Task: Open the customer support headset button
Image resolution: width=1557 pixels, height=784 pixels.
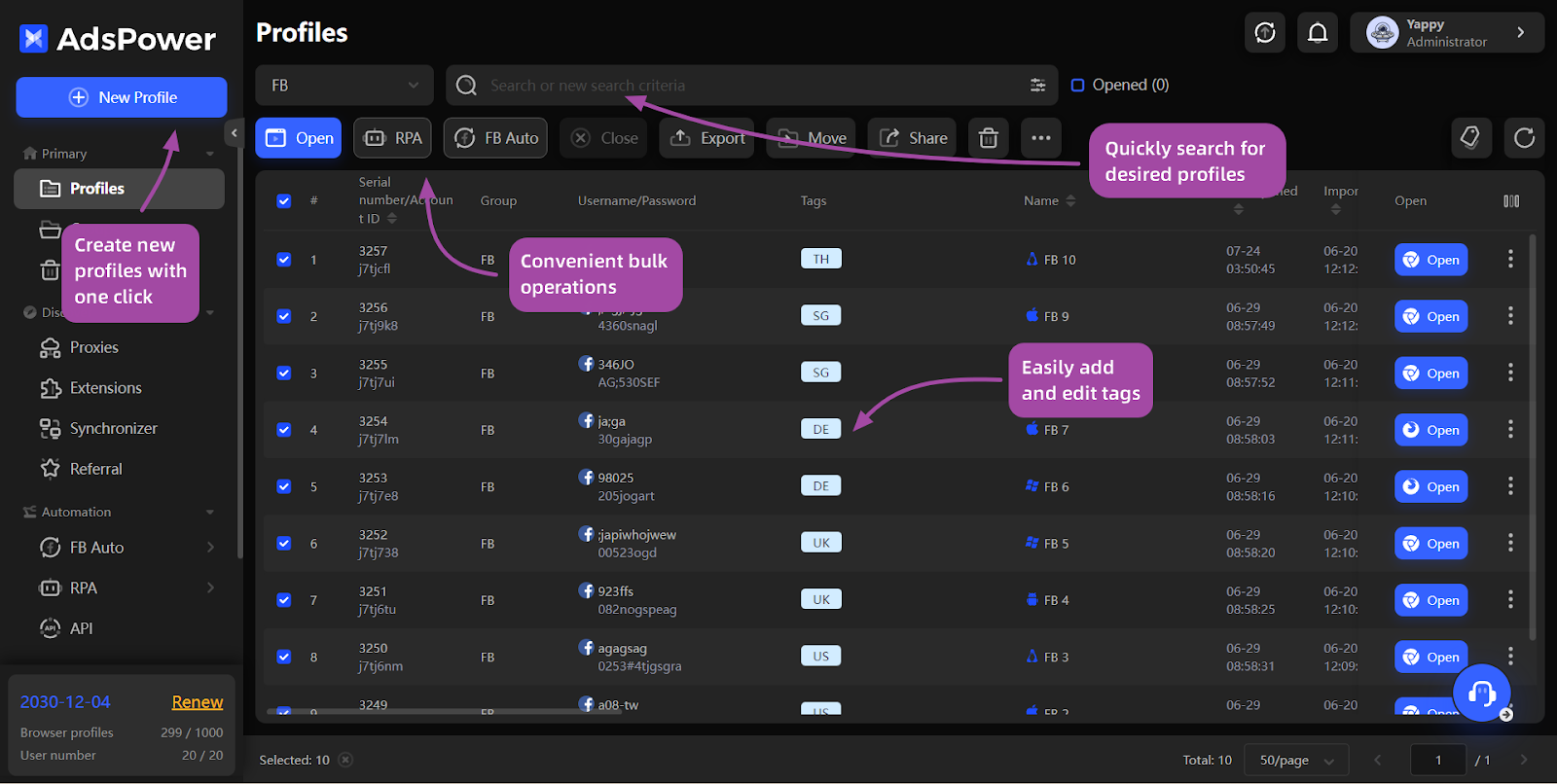Action: click(1481, 693)
